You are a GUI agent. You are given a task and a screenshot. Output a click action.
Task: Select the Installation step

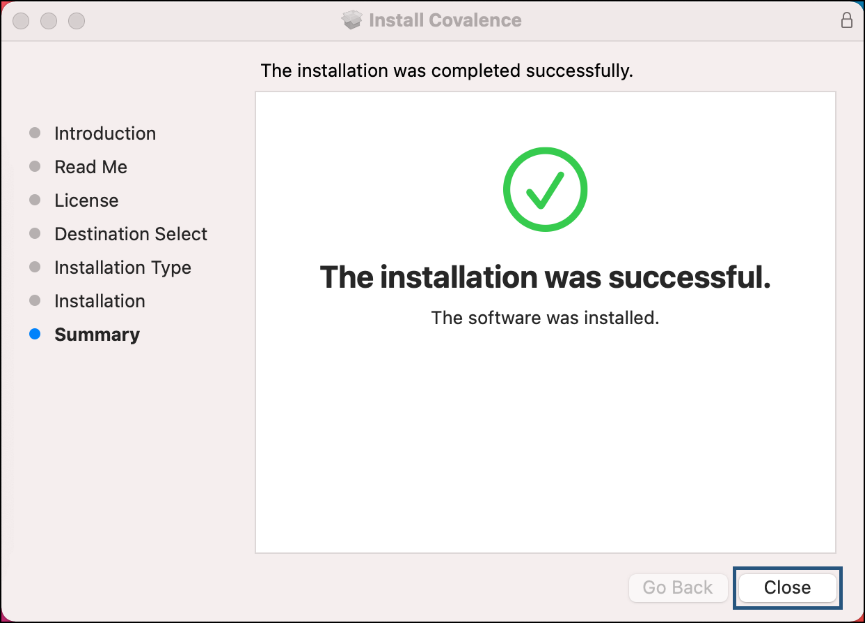[100, 301]
